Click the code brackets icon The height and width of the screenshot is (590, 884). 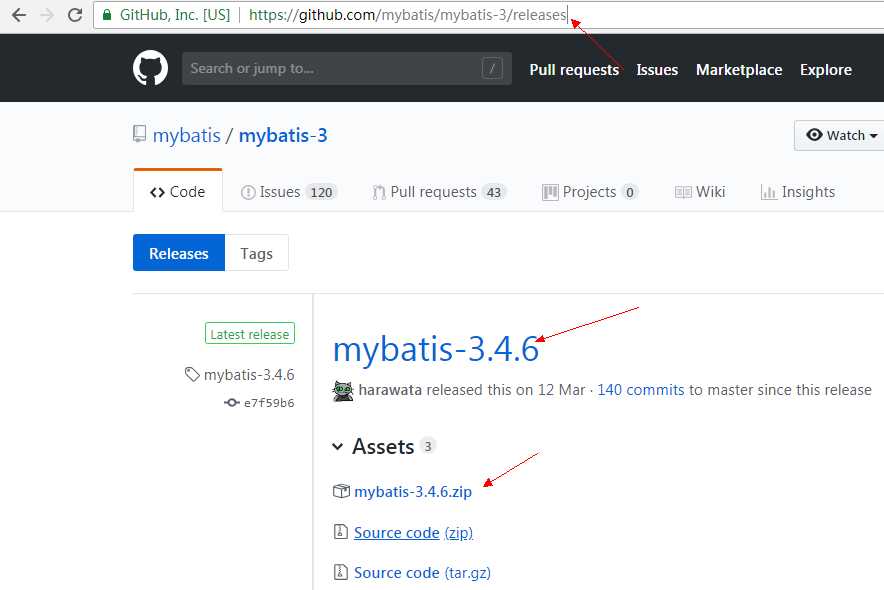[x=157, y=193]
